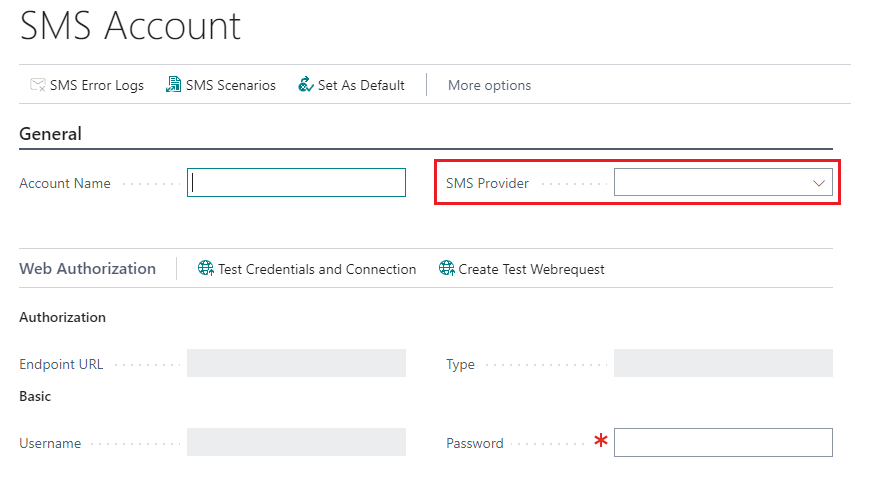This screenshot has height=494, width=873.
Task: Collapse the General section heading
Action: pyautogui.click(x=51, y=134)
